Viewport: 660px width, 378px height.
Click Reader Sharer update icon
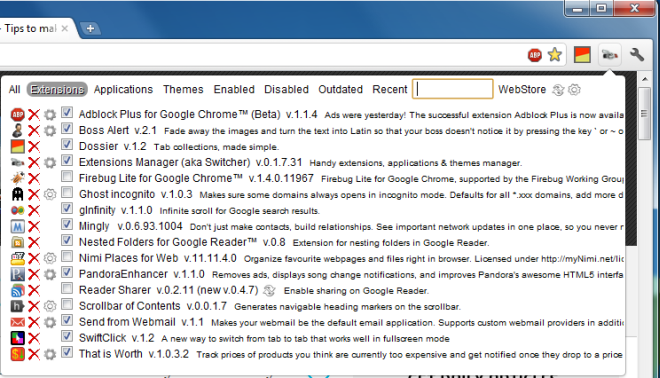269,290
